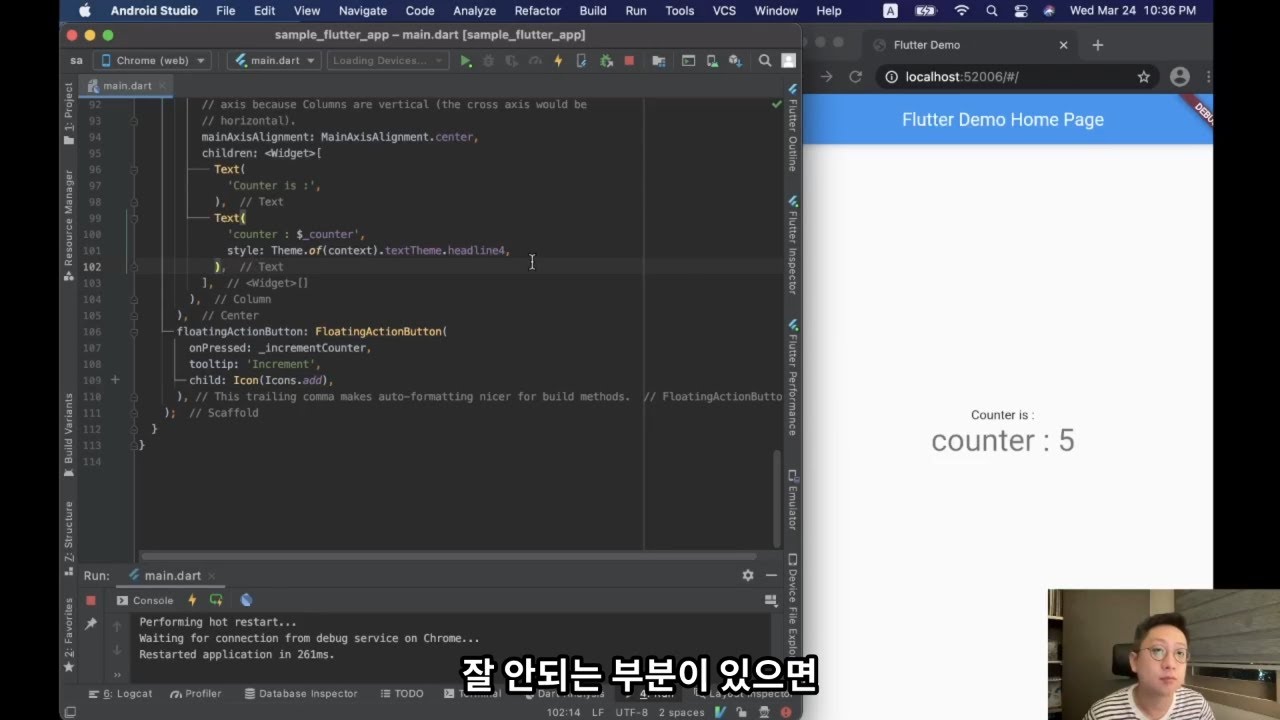The width and height of the screenshot is (1280, 720).
Task: Click Chrome reload page icon
Action: tap(856, 77)
